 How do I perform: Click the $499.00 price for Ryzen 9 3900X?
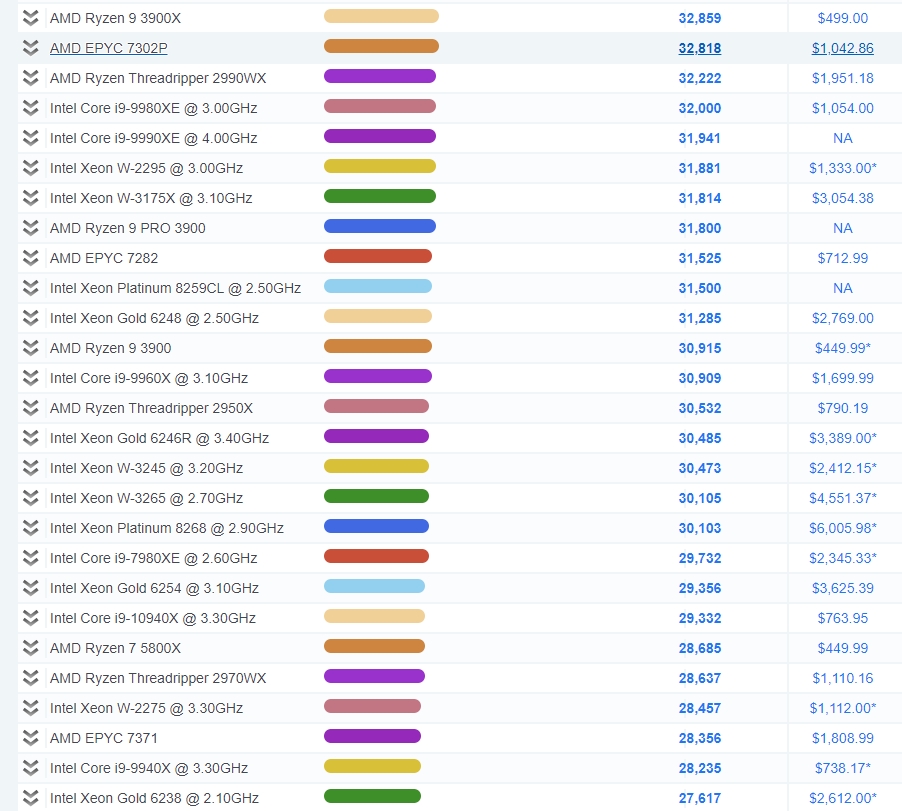(843, 18)
